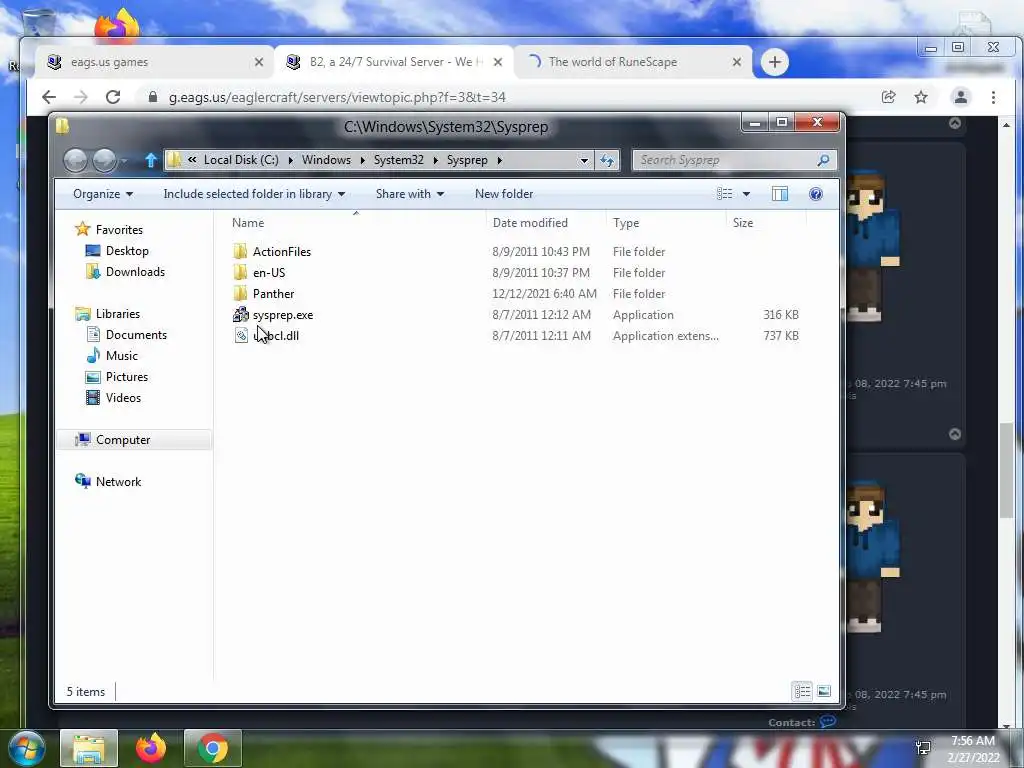The width and height of the screenshot is (1024, 768).
Task: Expand the address bar history dropdown
Action: pyautogui.click(x=584, y=161)
